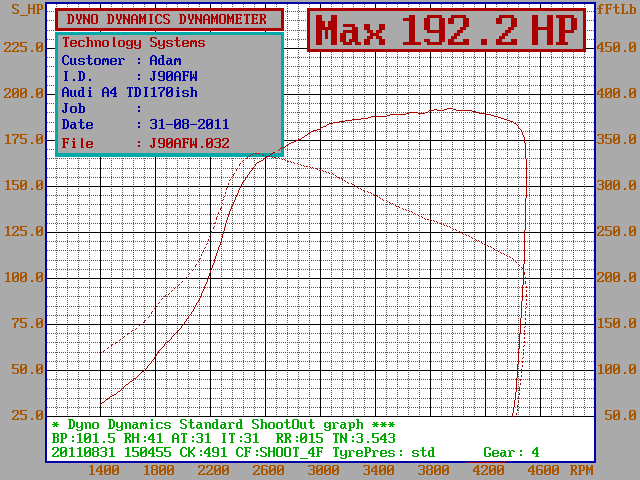Click RPM axis tick '2200'
640x480 pixels.
(x=213, y=470)
